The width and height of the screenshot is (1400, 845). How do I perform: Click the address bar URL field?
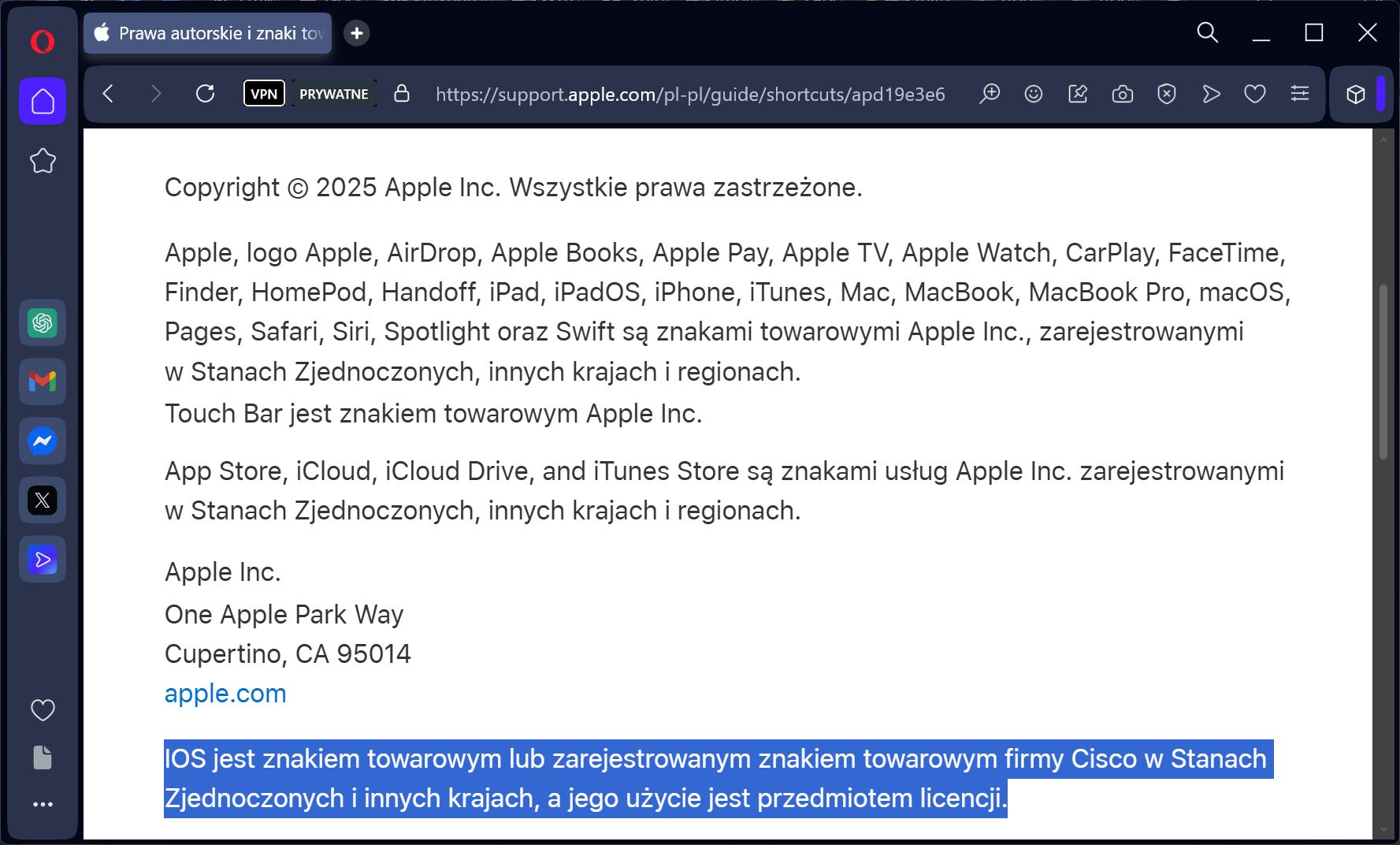click(690, 95)
